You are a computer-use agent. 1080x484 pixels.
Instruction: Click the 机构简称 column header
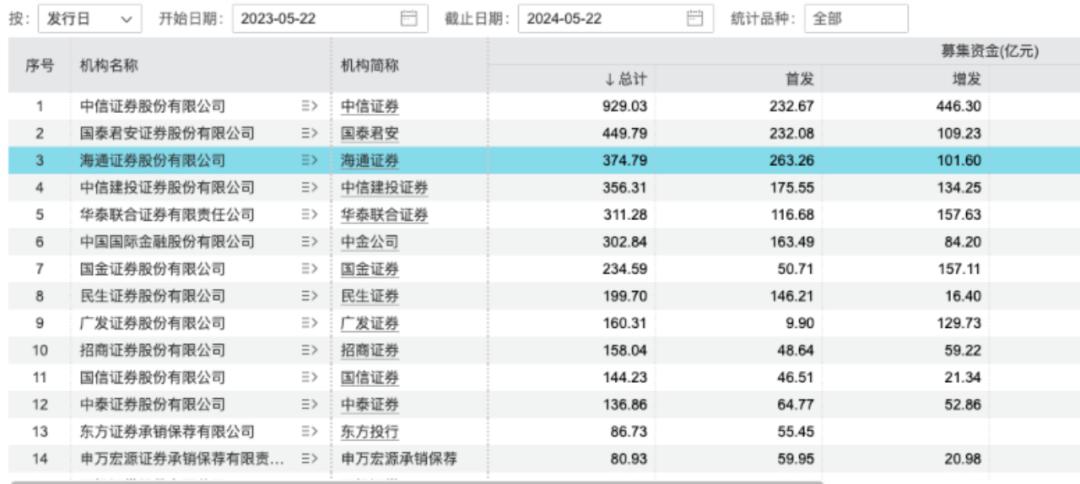coord(370,65)
